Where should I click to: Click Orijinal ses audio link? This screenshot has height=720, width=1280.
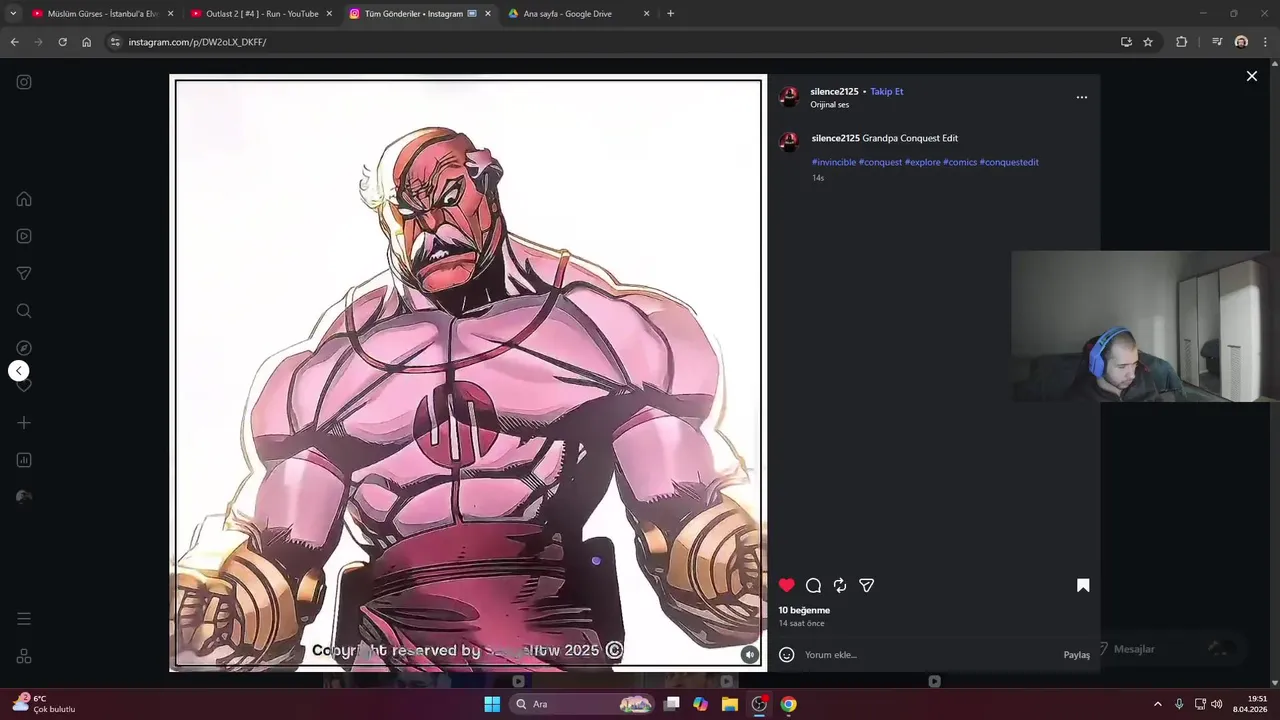[x=829, y=105]
